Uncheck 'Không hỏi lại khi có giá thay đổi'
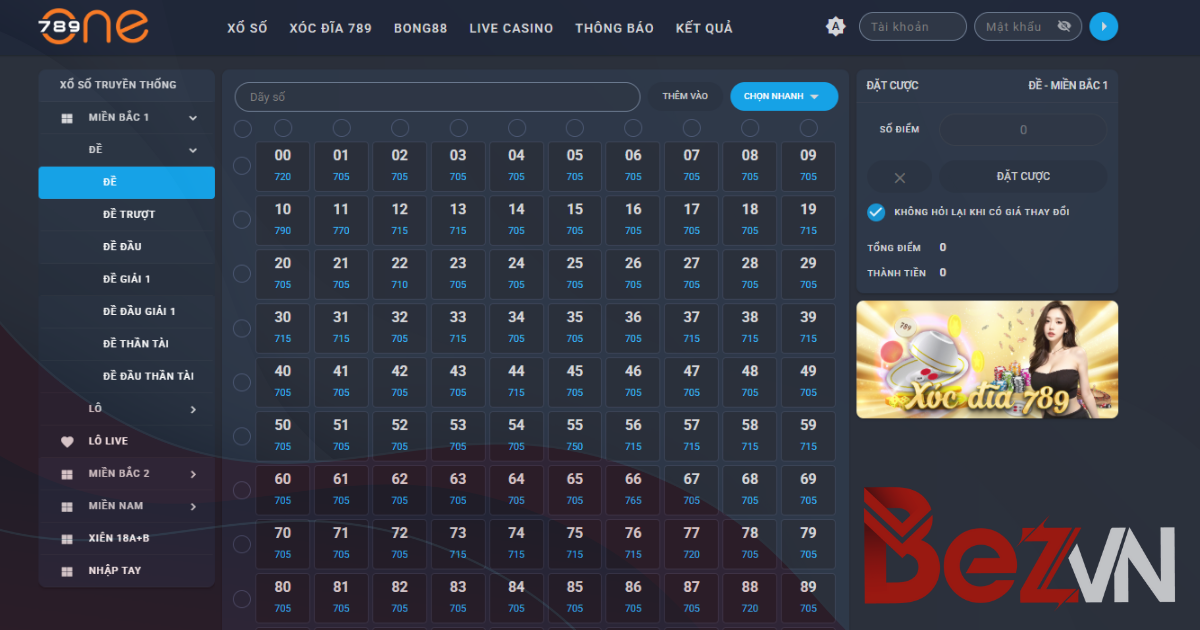The width and height of the screenshot is (1200, 630). (x=876, y=212)
